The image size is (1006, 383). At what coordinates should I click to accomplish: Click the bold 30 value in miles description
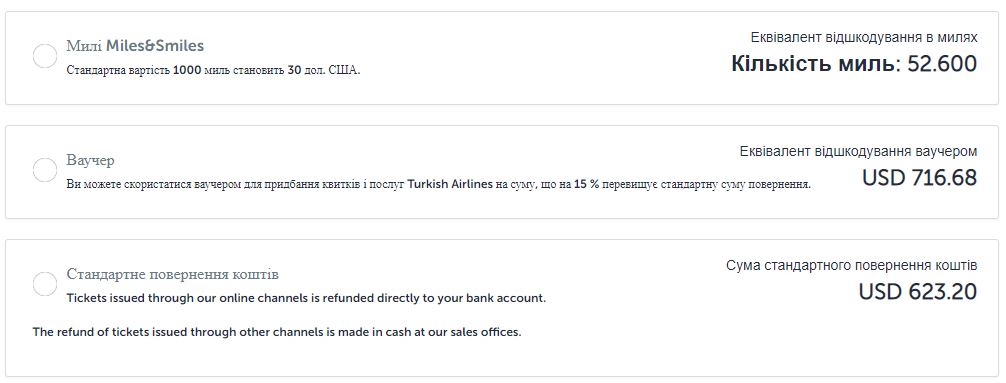pos(294,71)
